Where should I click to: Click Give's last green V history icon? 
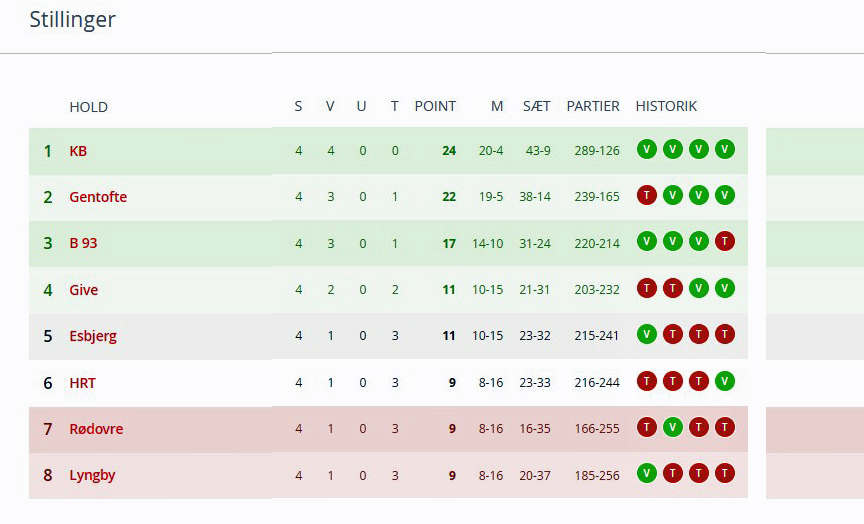pos(725,289)
